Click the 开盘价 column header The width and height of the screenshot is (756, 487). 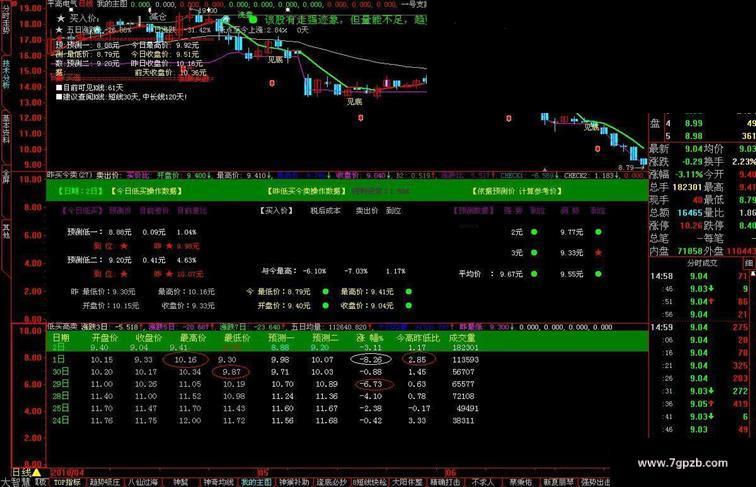tap(105, 338)
